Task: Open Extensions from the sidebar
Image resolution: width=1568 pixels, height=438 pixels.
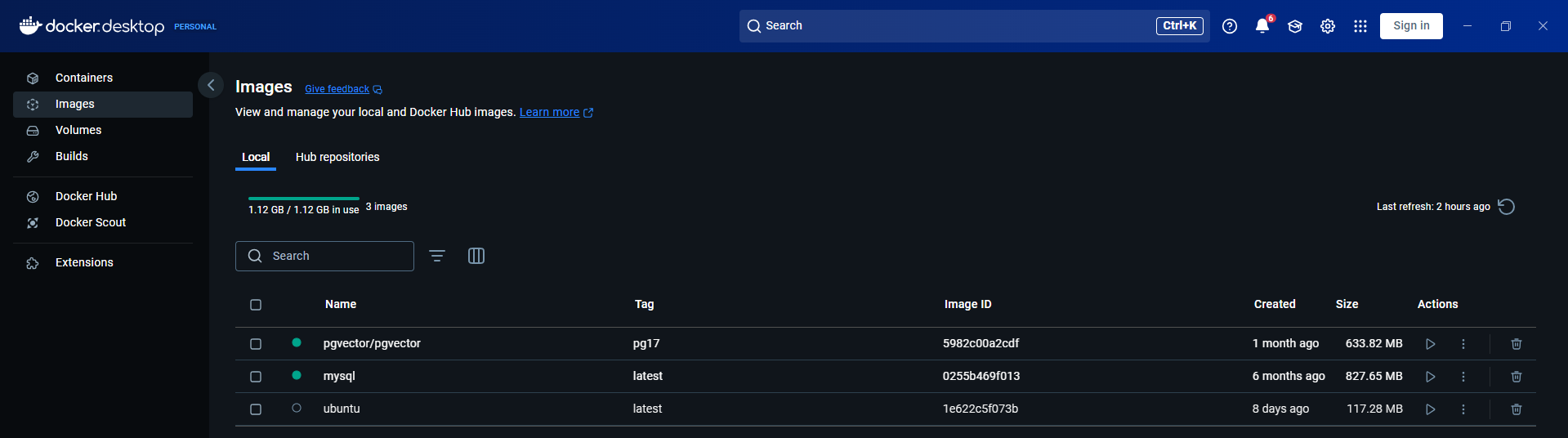Action: 103,263
